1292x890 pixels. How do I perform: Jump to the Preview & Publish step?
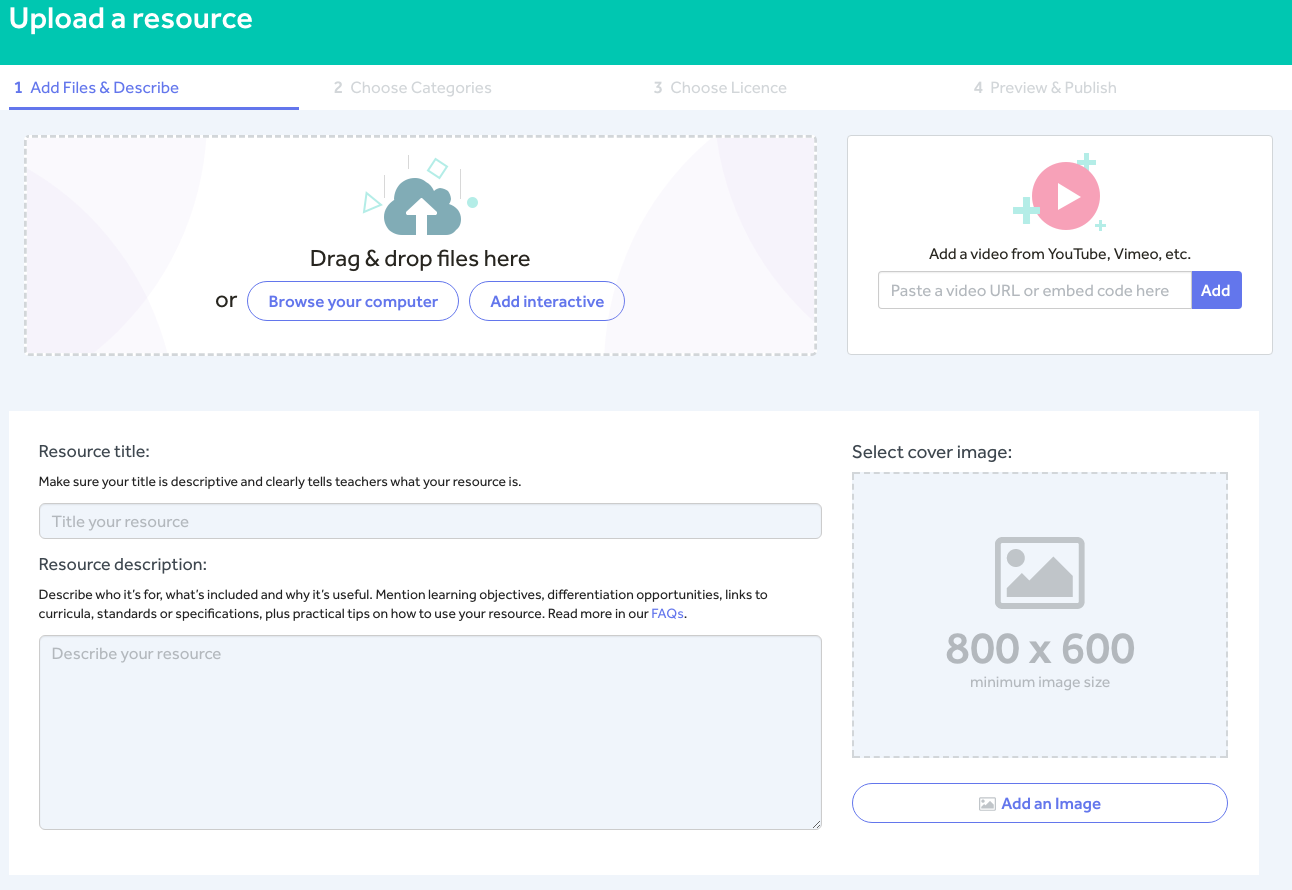click(1045, 88)
